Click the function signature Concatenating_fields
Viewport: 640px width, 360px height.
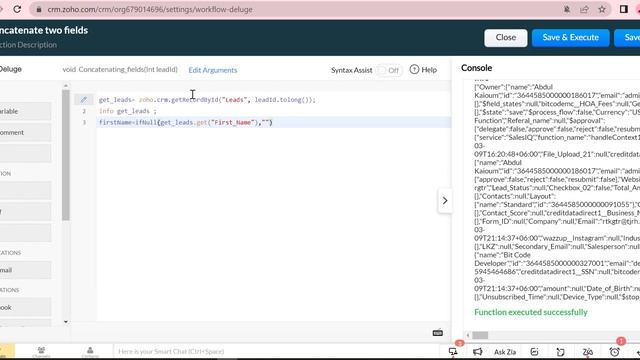[x=120, y=69]
